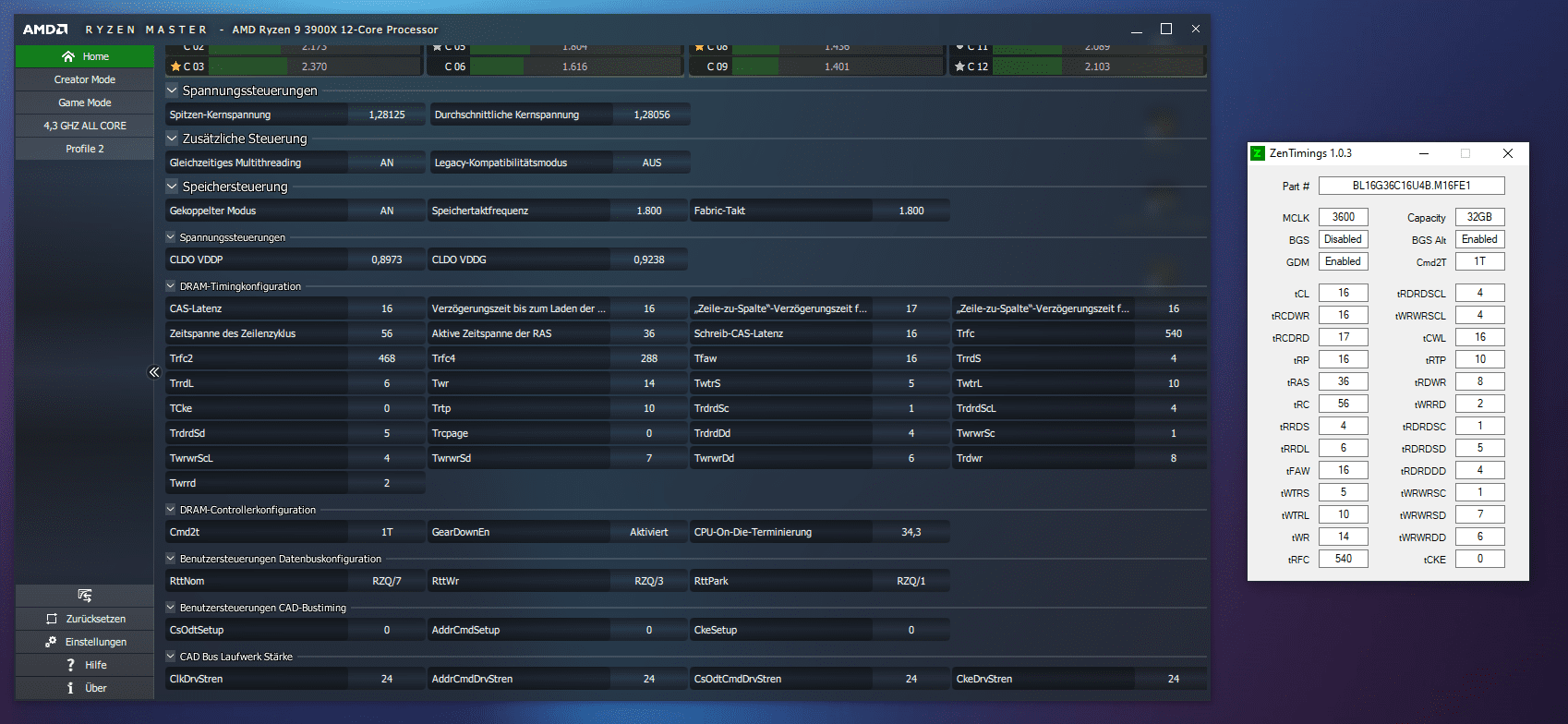This screenshot has height=724, width=1568.
Task: Click the Cmd2t 1T value in Ryzen Master
Action: click(387, 532)
